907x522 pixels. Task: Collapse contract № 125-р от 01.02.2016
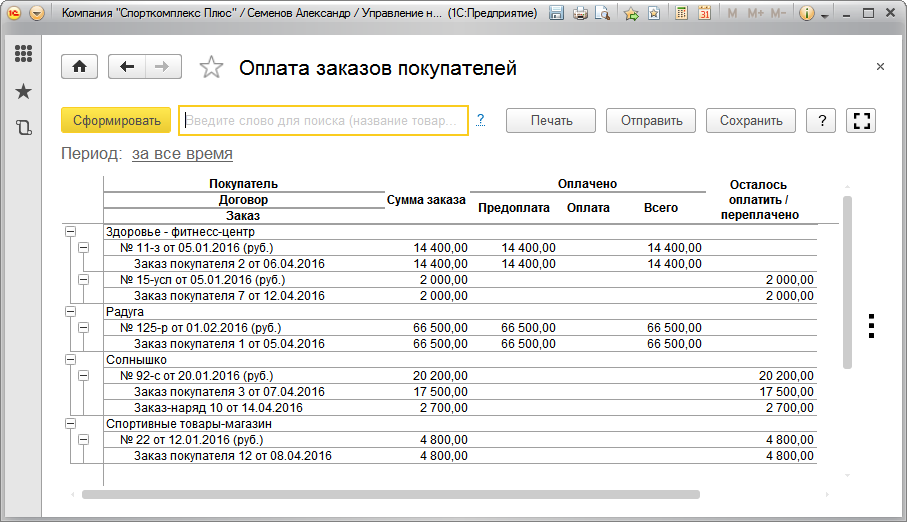click(x=84, y=328)
